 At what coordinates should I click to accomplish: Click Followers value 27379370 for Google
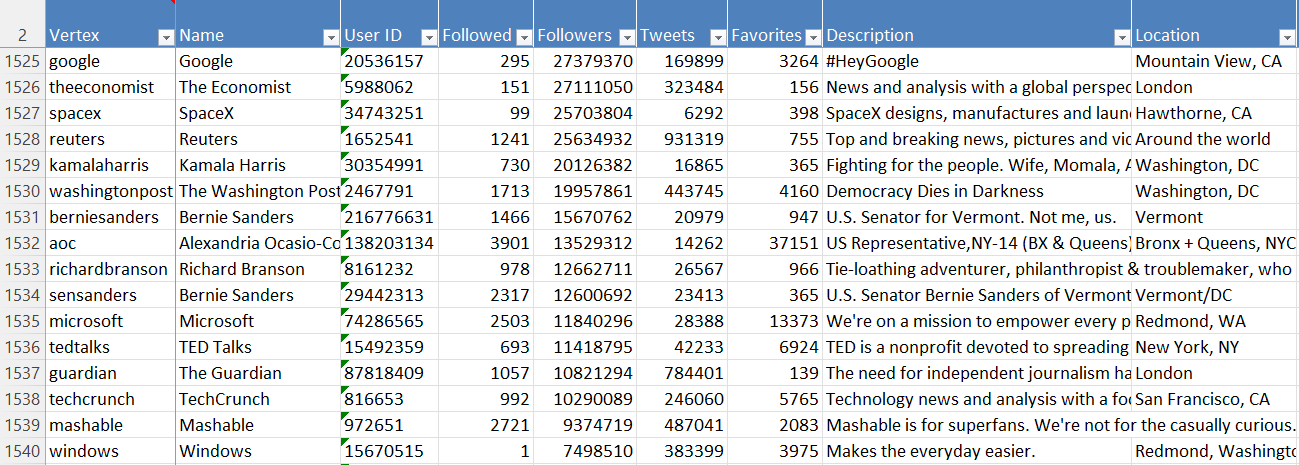pos(585,61)
